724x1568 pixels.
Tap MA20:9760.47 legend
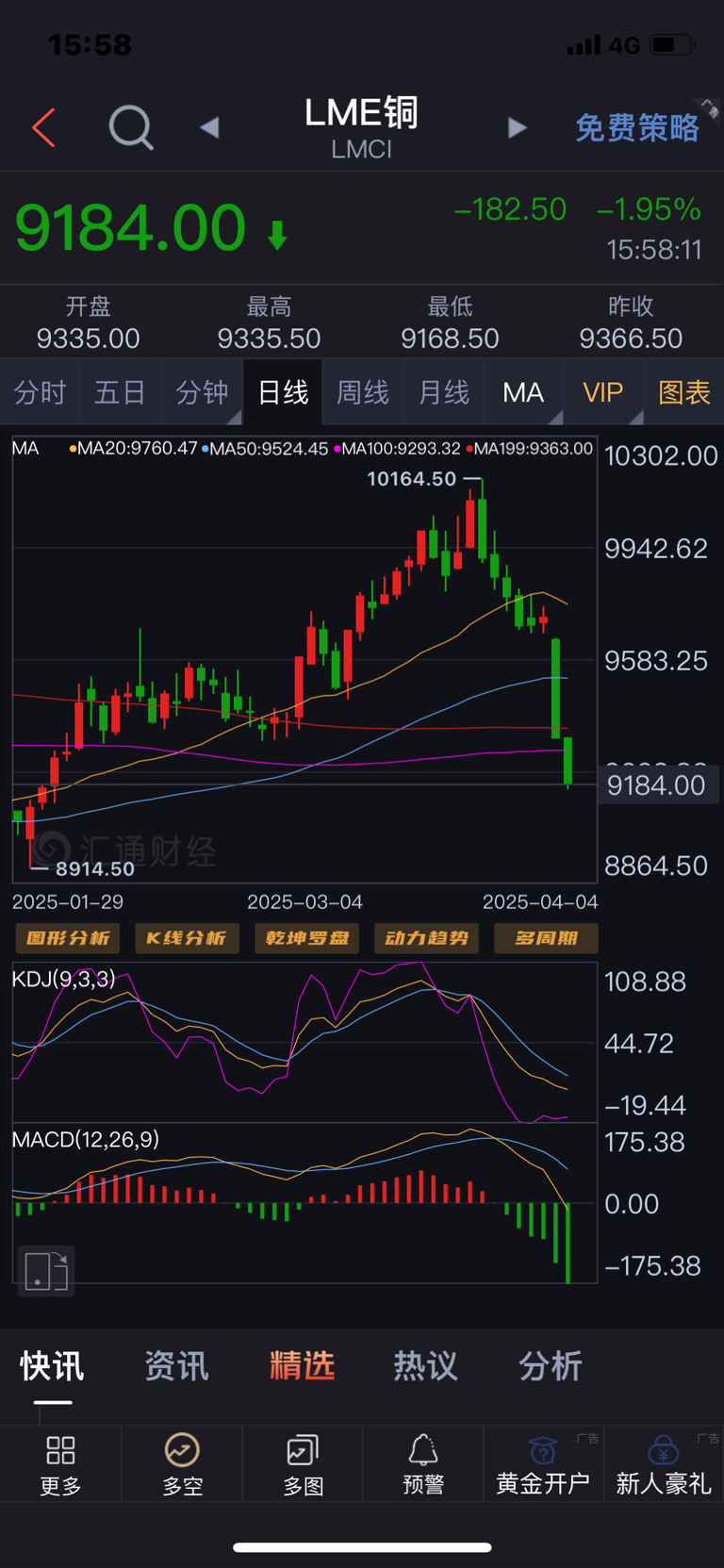click(133, 449)
